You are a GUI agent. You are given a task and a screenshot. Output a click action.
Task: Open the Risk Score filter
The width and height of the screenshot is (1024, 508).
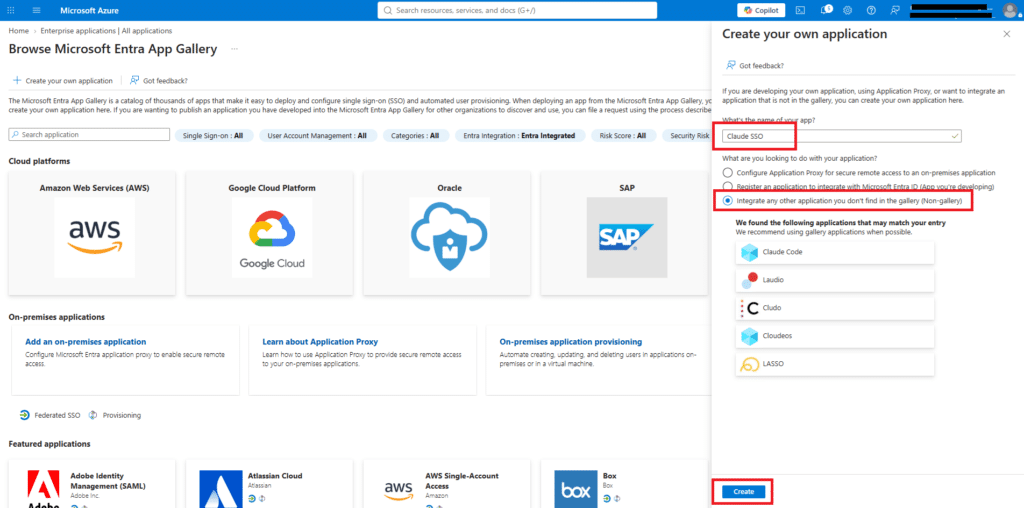(x=623, y=136)
